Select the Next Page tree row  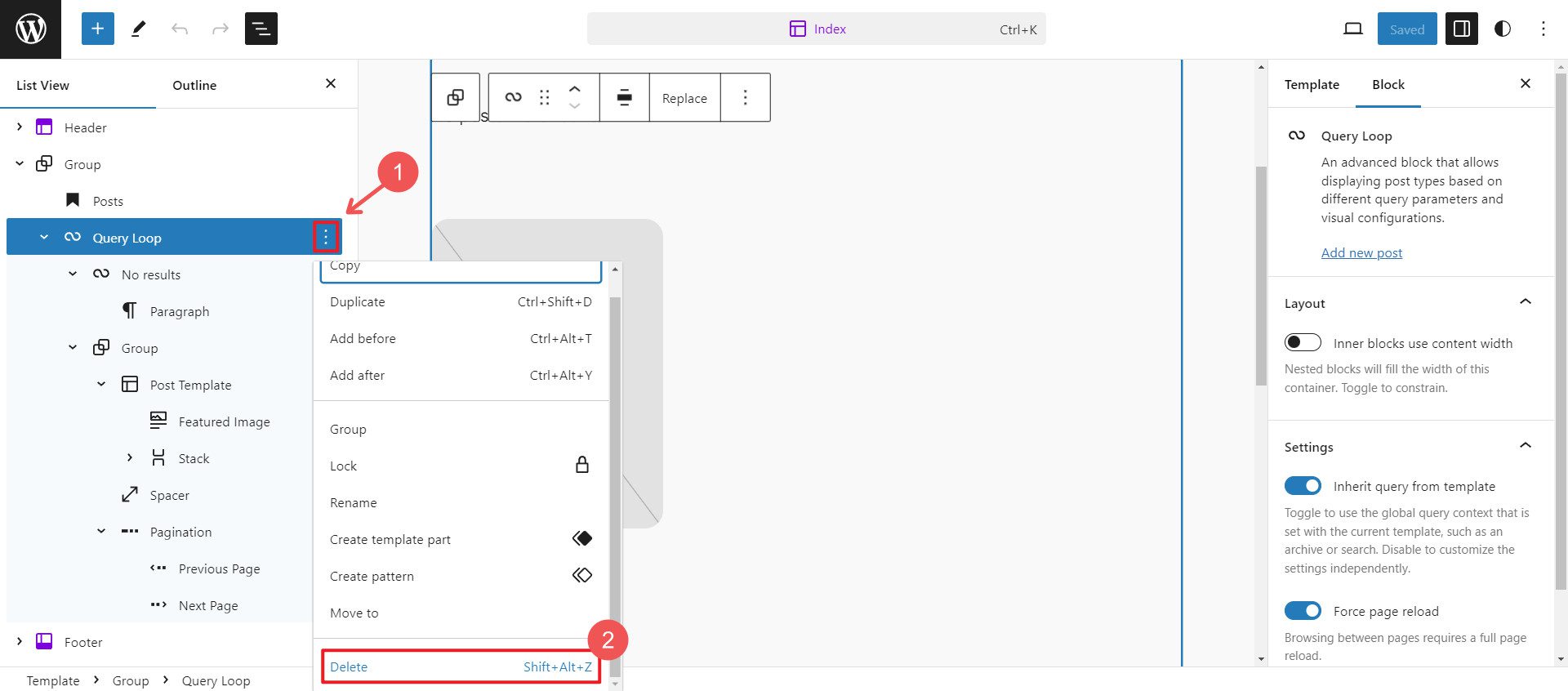(159, 605)
